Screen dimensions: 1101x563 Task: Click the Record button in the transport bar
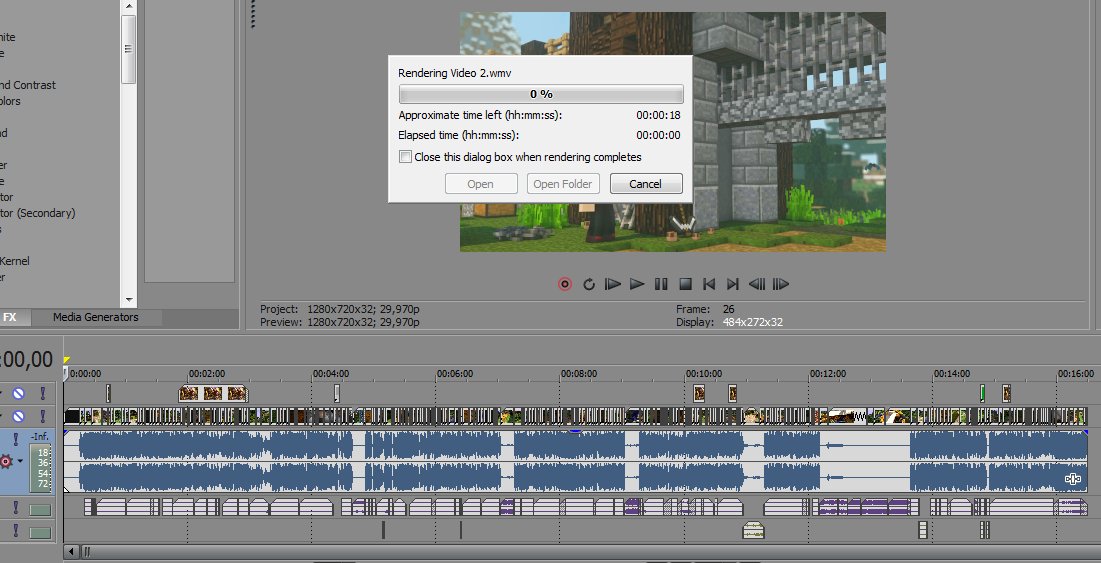click(x=565, y=284)
